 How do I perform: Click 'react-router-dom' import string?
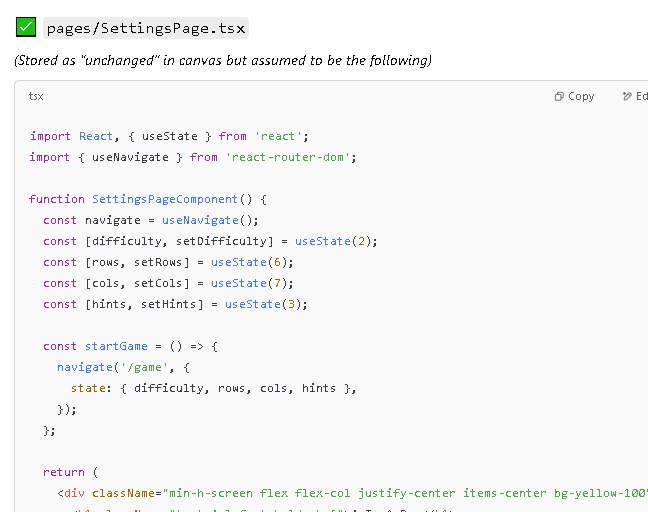click(288, 157)
